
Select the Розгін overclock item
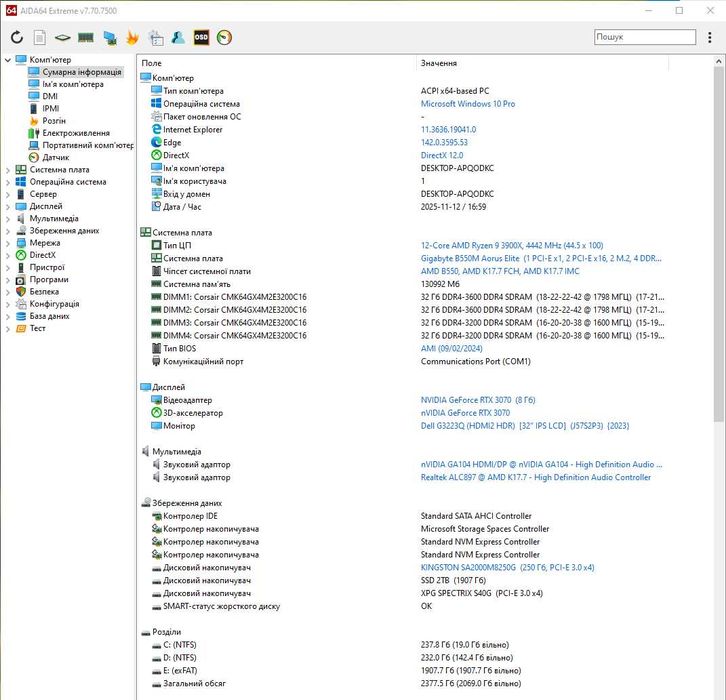(x=54, y=120)
